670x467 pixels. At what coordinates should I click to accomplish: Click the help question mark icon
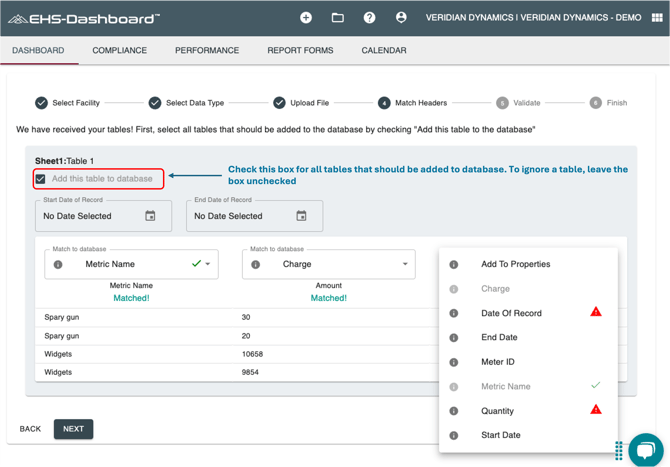coord(369,18)
